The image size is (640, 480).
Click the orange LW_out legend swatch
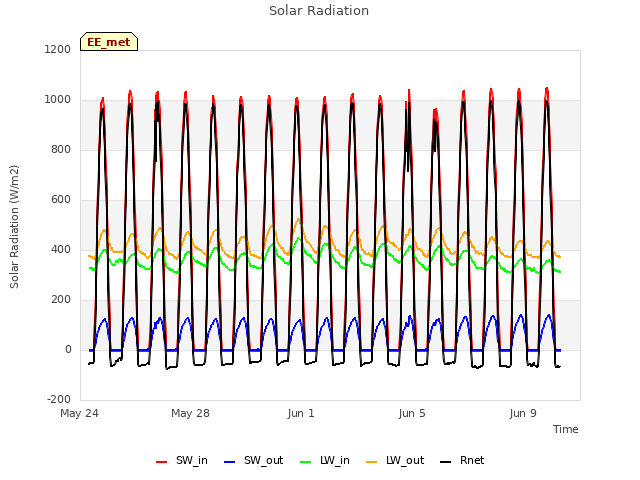(x=372, y=462)
